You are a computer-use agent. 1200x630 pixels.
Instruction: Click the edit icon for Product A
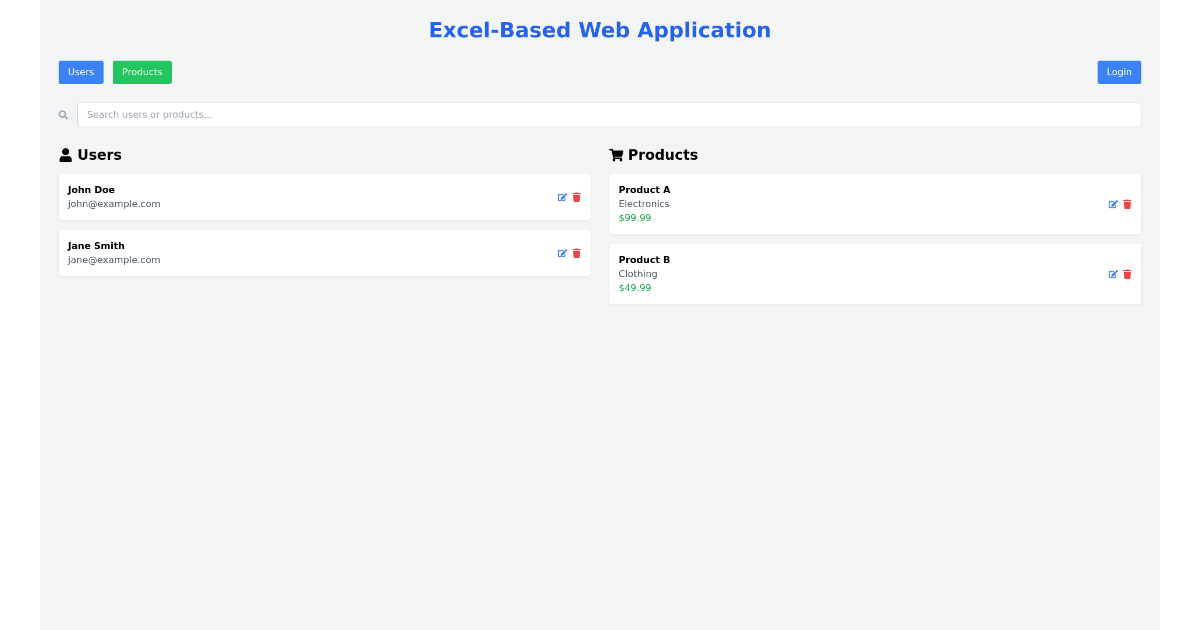click(1113, 204)
